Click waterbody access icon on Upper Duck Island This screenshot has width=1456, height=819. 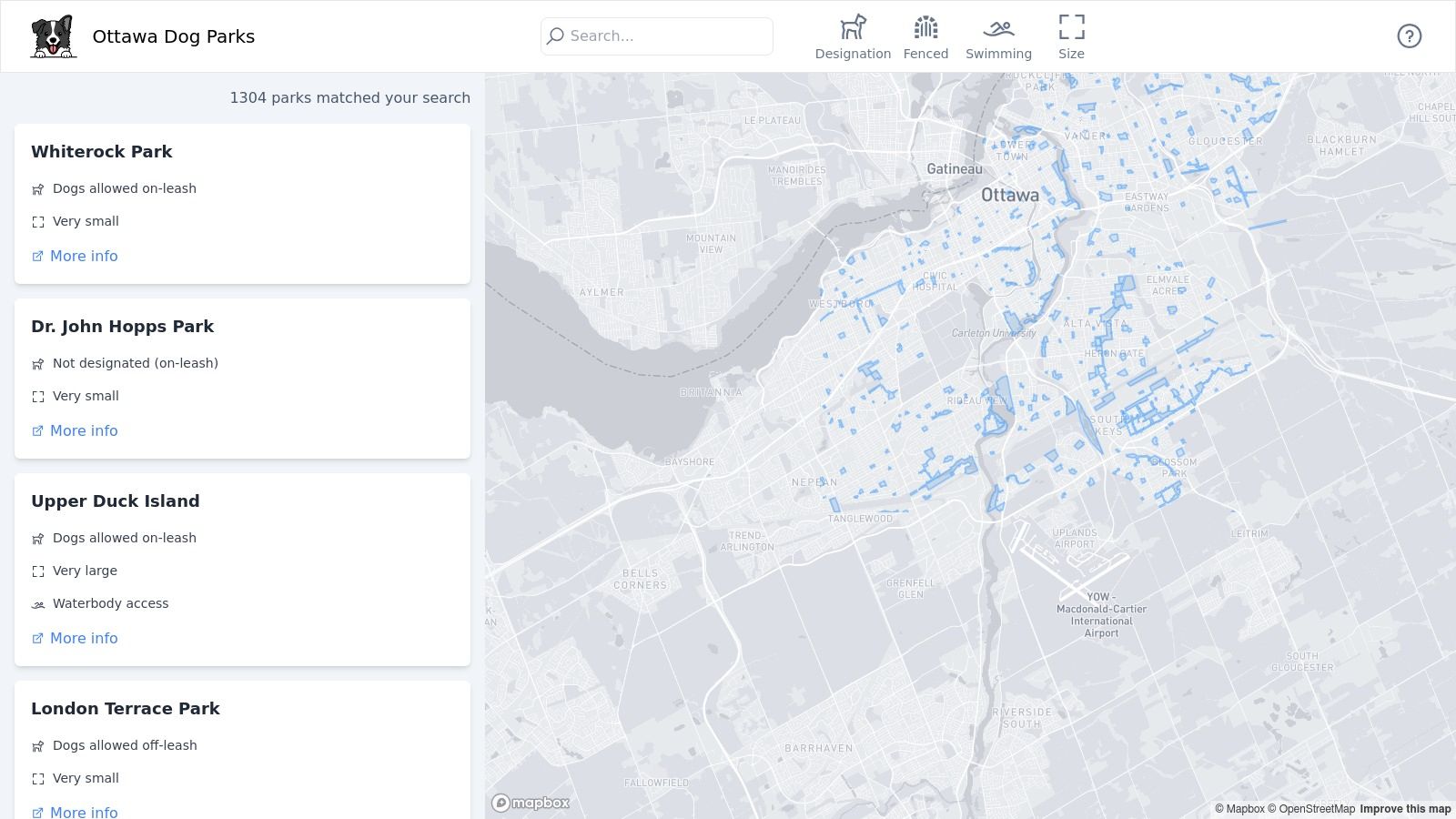click(38, 604)
